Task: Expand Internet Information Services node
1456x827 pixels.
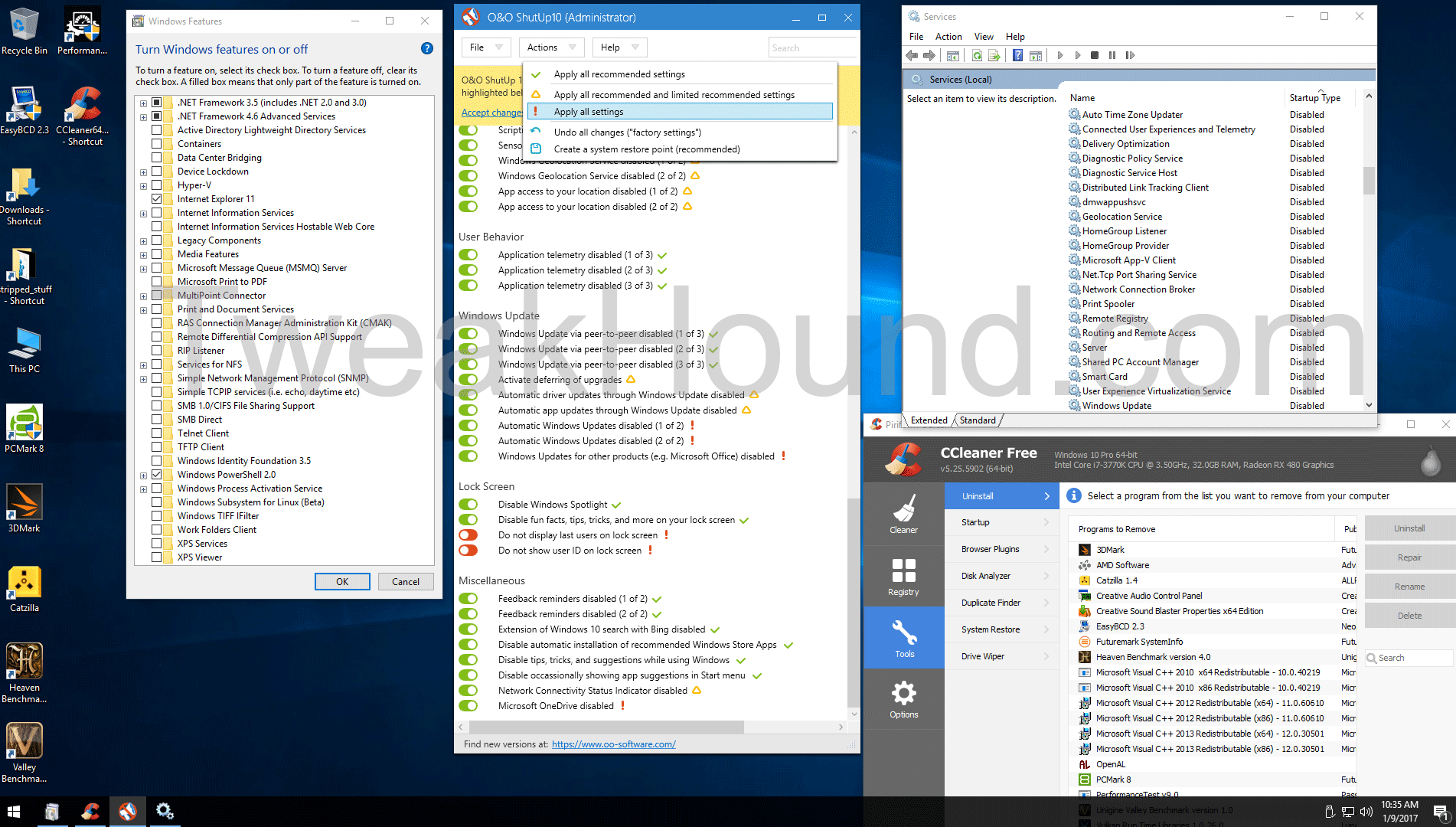Action: click(x=143, y=213)
